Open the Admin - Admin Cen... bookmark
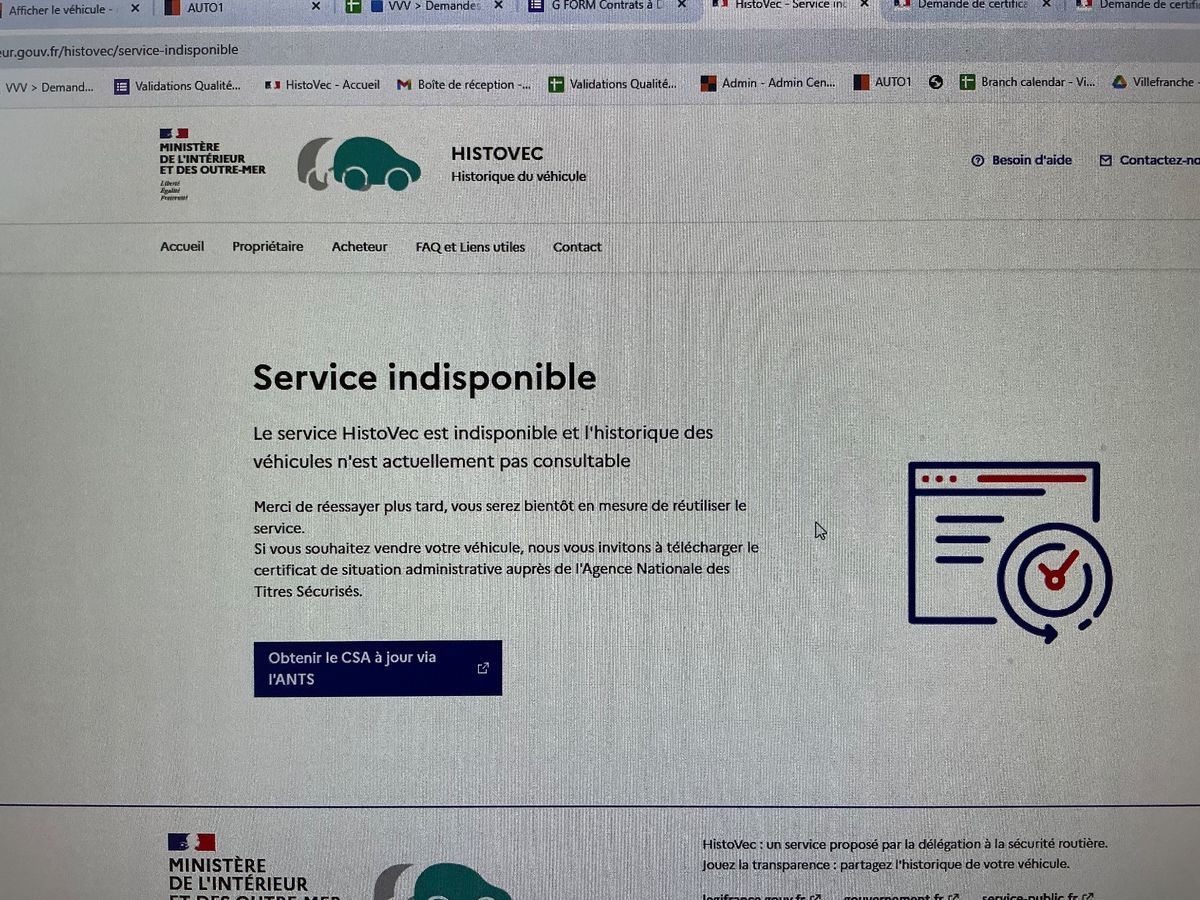This screenshot has width=1200, height=900. (x=768, y=83)
